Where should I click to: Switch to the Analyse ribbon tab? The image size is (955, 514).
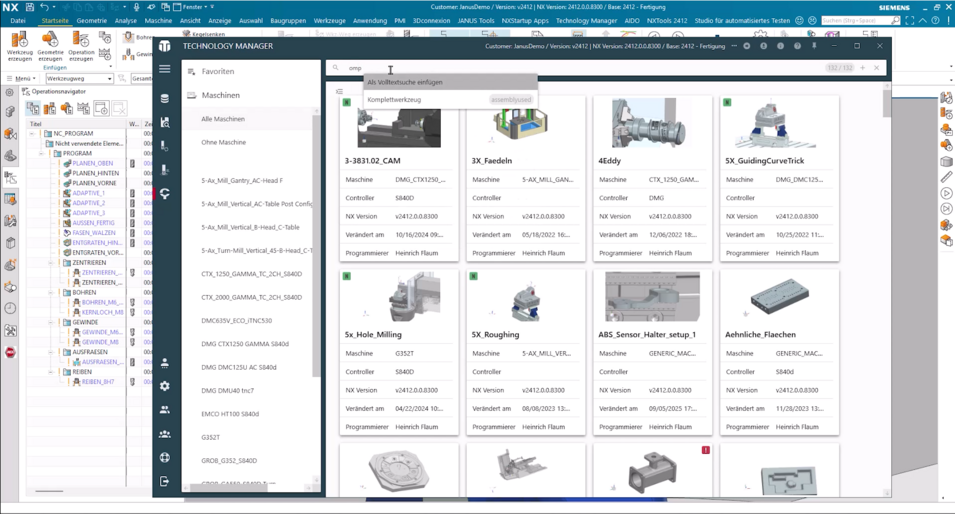(x=125, y=20)
